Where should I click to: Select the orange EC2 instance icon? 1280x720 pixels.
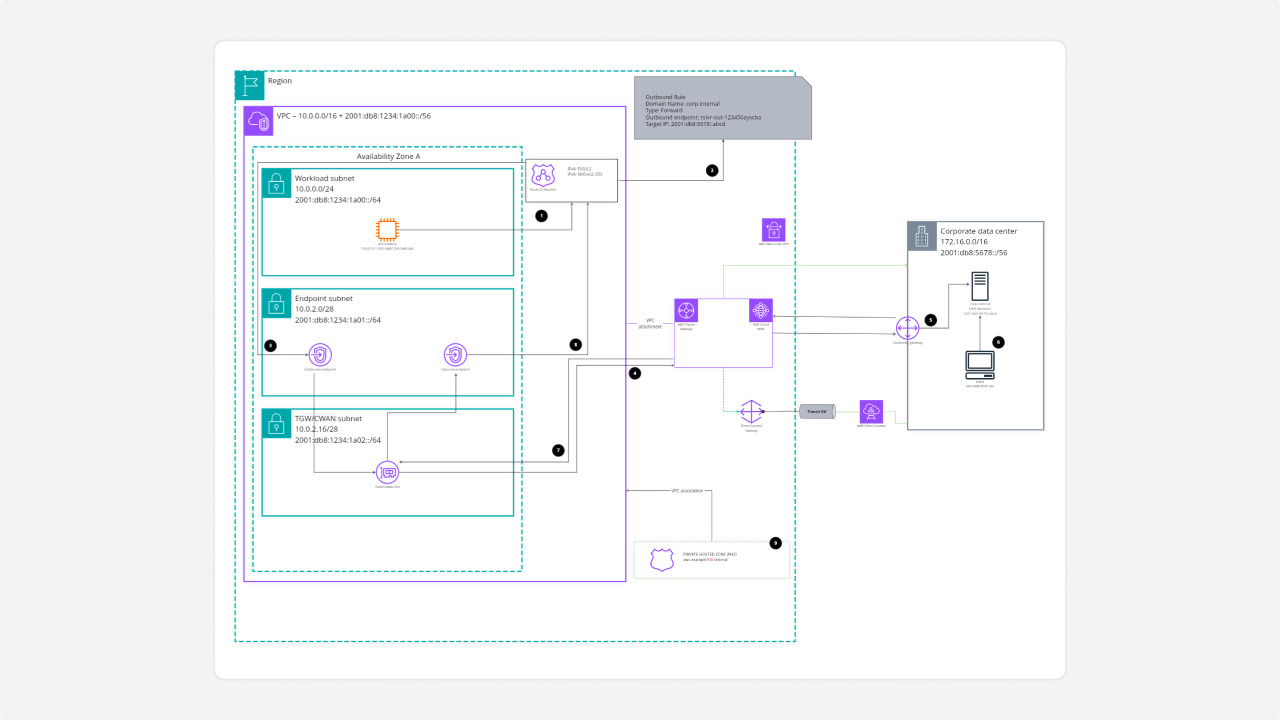tap(387, 229)
